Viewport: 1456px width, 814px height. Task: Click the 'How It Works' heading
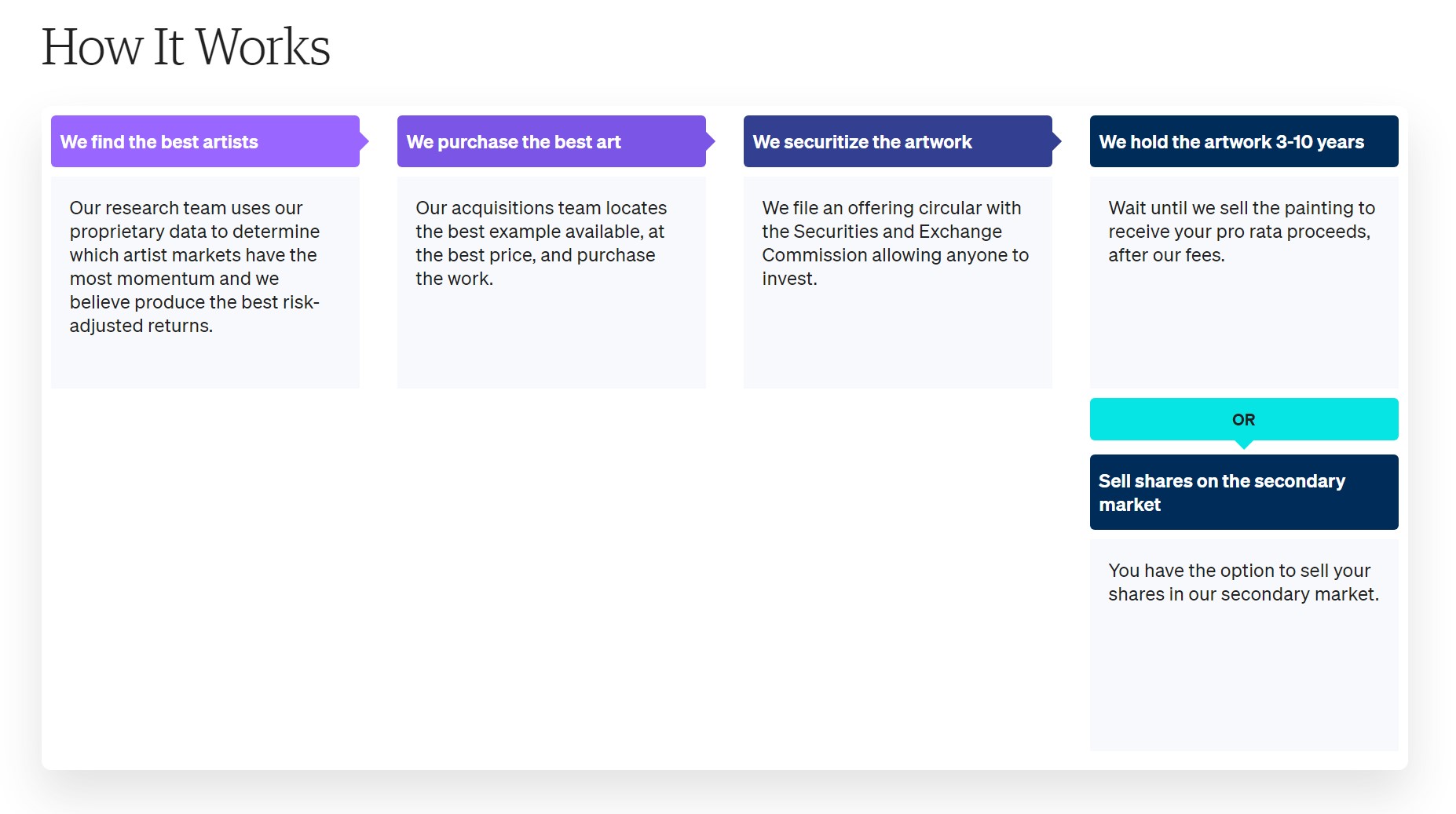185,47
